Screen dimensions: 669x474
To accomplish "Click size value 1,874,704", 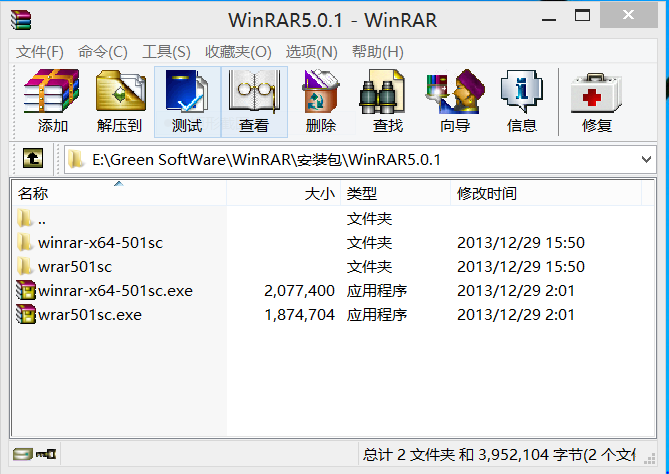I will (299, 315).
